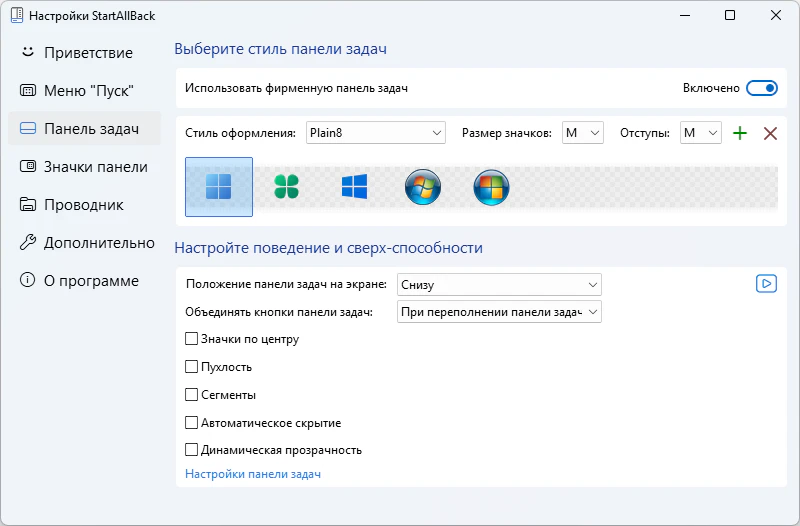This screenshot has height=526, width=800.
Task: Click the red X delete icon
Action: click(770, 133)
